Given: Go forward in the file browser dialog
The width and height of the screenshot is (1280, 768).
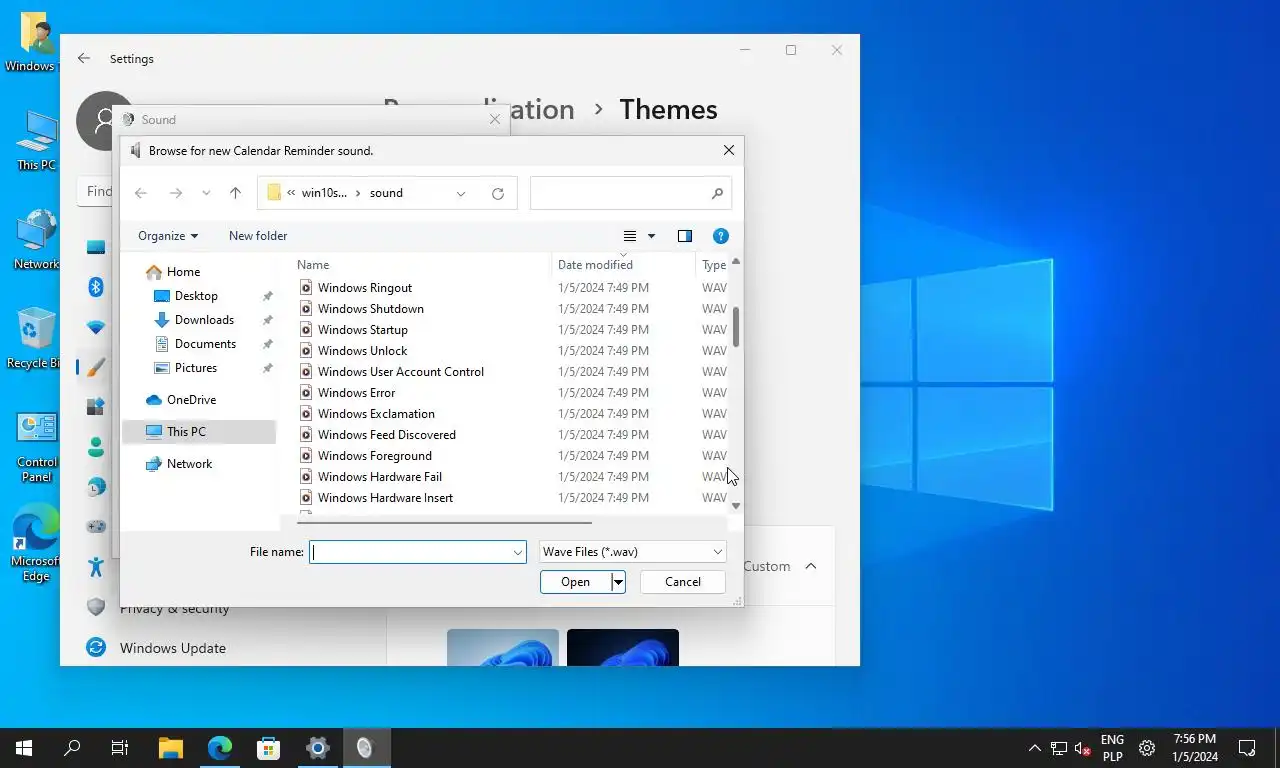Looking at the screenshot, I should (176, 193).
